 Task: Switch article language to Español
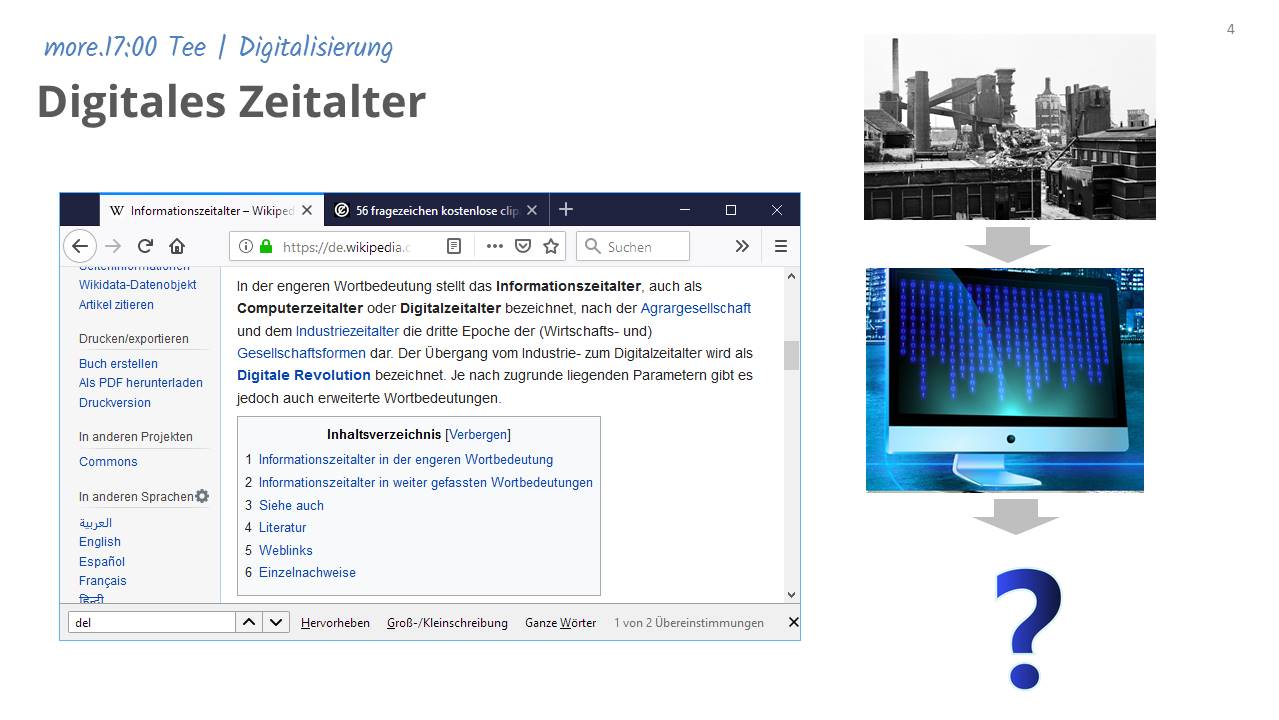[x=102, y=562]
